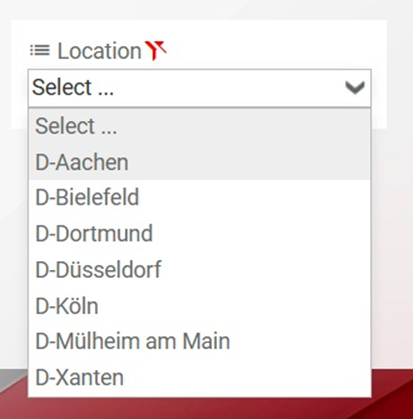The height and width of the screenshot is (419, 413).
Task: Click empty row area beside D-Köln
Action: [x=233, y=306]
